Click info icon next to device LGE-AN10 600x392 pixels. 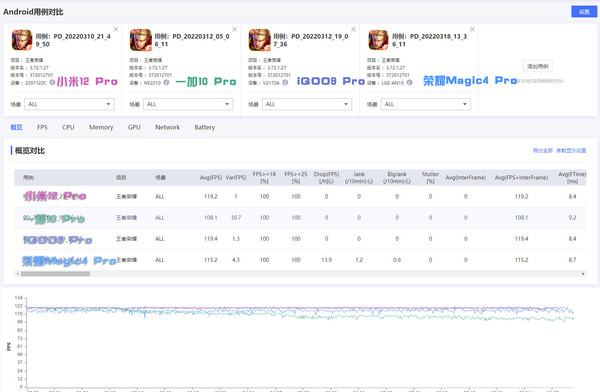pyautogui.click(x=409, y=82)
